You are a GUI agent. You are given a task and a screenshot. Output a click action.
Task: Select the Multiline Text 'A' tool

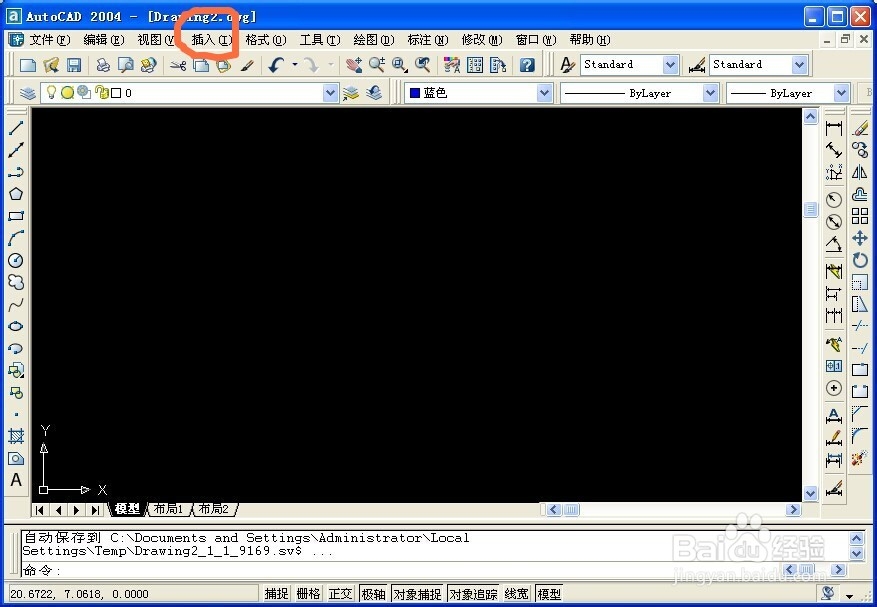(x=16, y=480)
